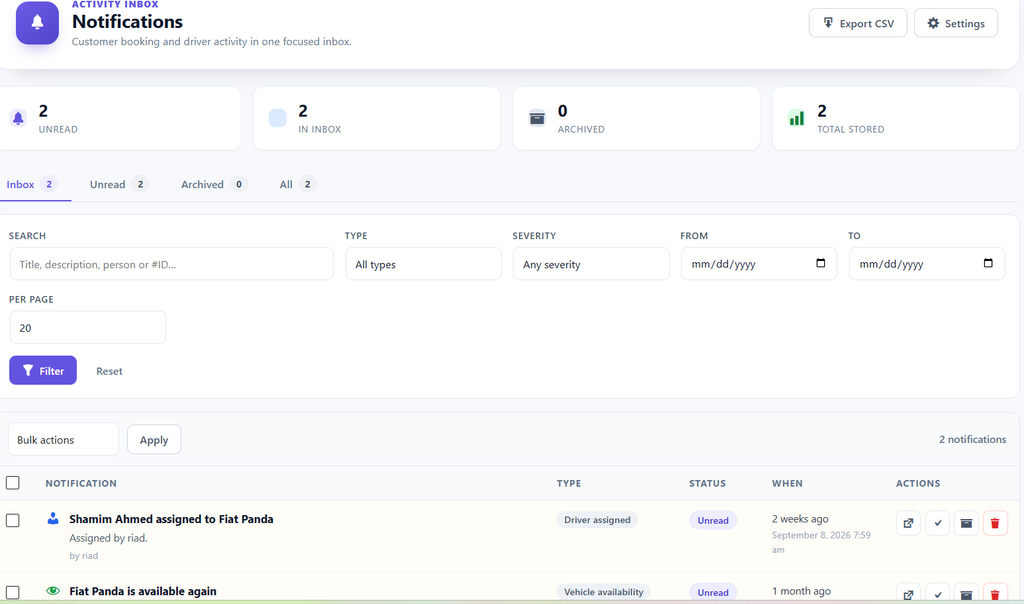Click the purple bell Notifications header icon
The width and height of the screenshot is (1024, 604).
(x=37, y=23)
